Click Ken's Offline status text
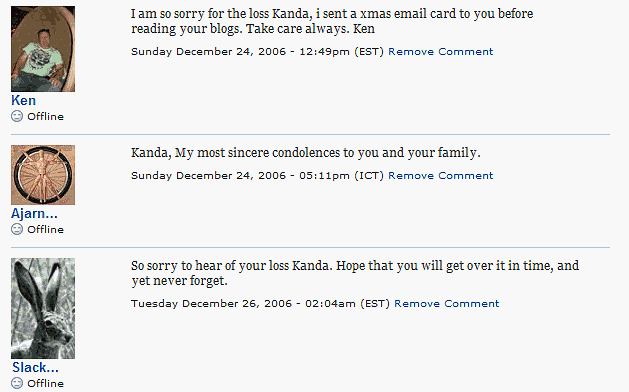The image size is (629, 392). [45, 116]
